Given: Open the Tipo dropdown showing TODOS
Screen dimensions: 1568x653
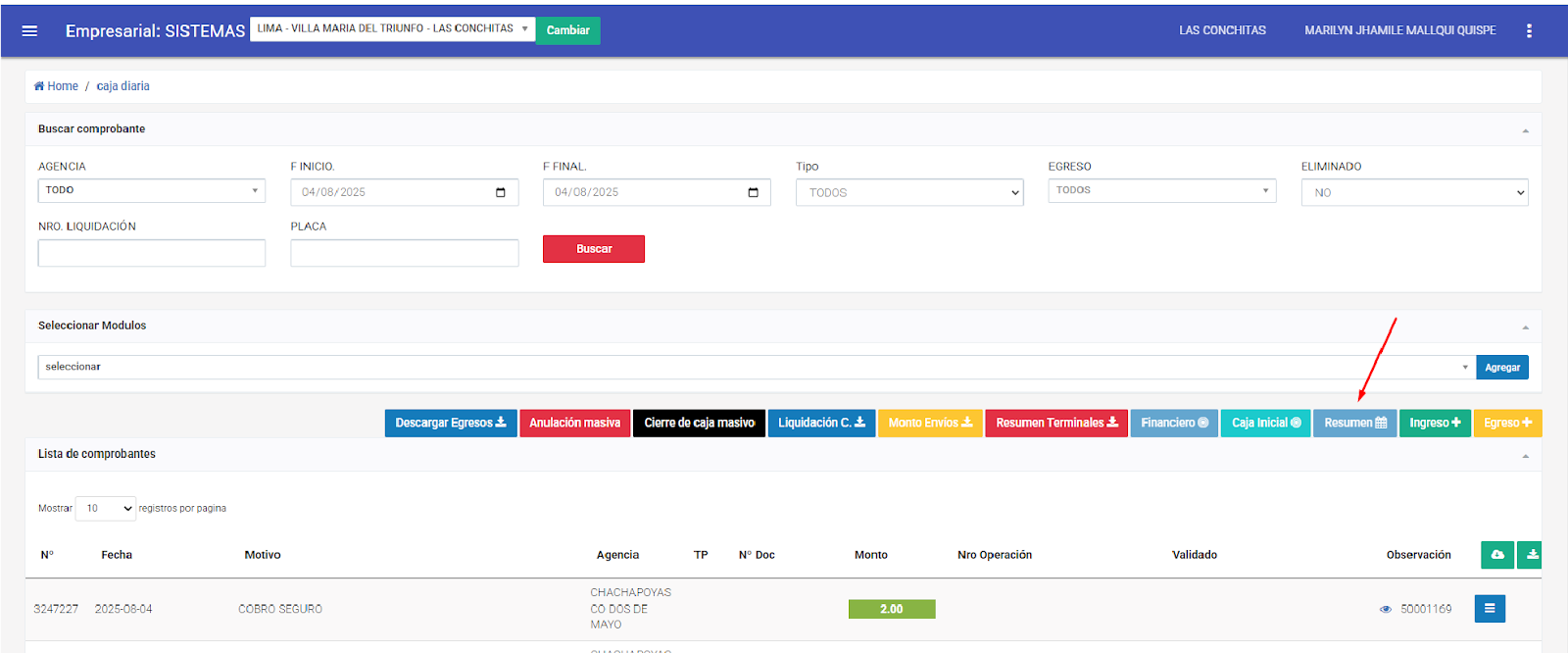Looking at the screenshot, I should click(x=908, y=192).
